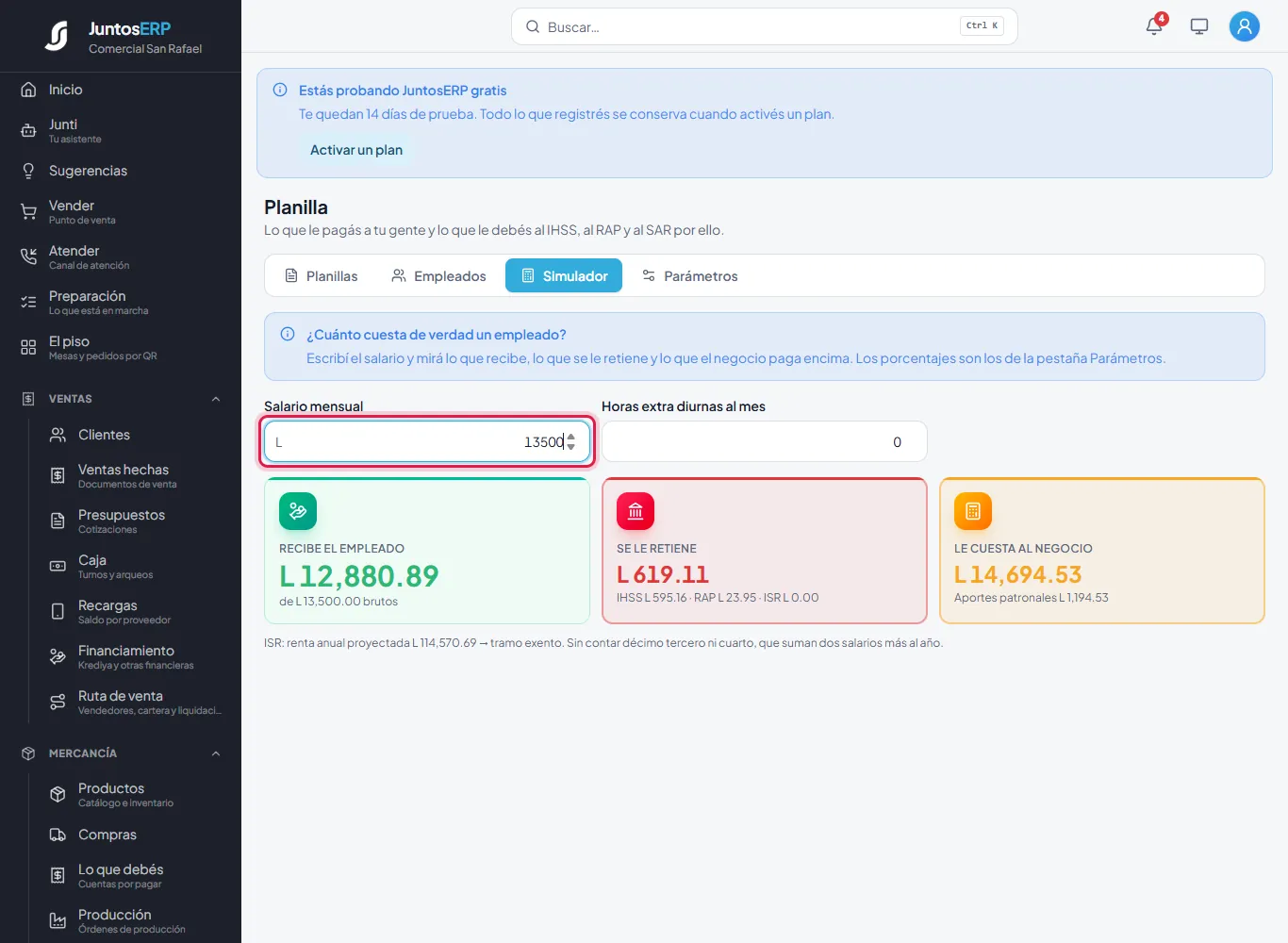This screenshot has height=943, width=1288.
Task: Focus the Buscar search field
Action: pos(765,26)
